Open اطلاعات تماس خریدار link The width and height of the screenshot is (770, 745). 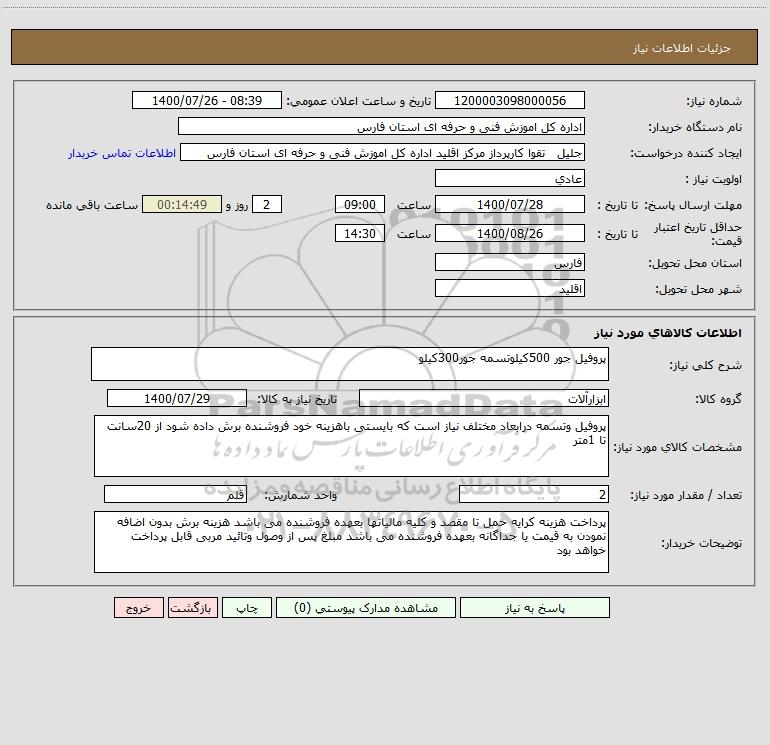tap(122, 153)
